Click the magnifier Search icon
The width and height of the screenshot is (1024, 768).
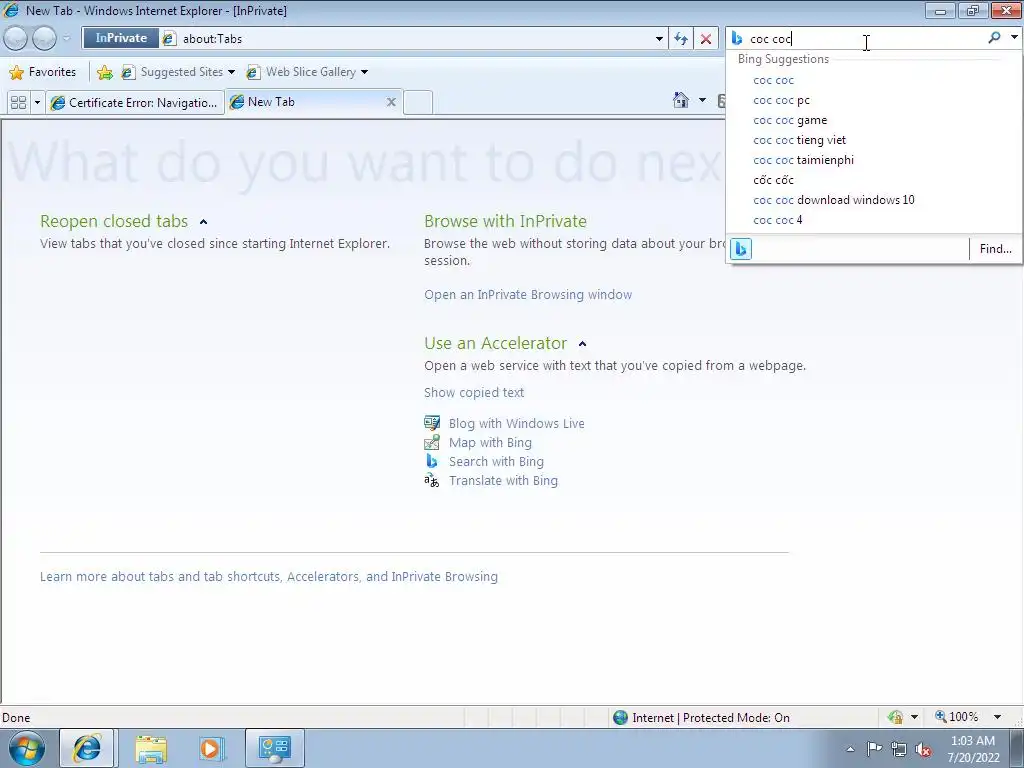pos(994,38)
